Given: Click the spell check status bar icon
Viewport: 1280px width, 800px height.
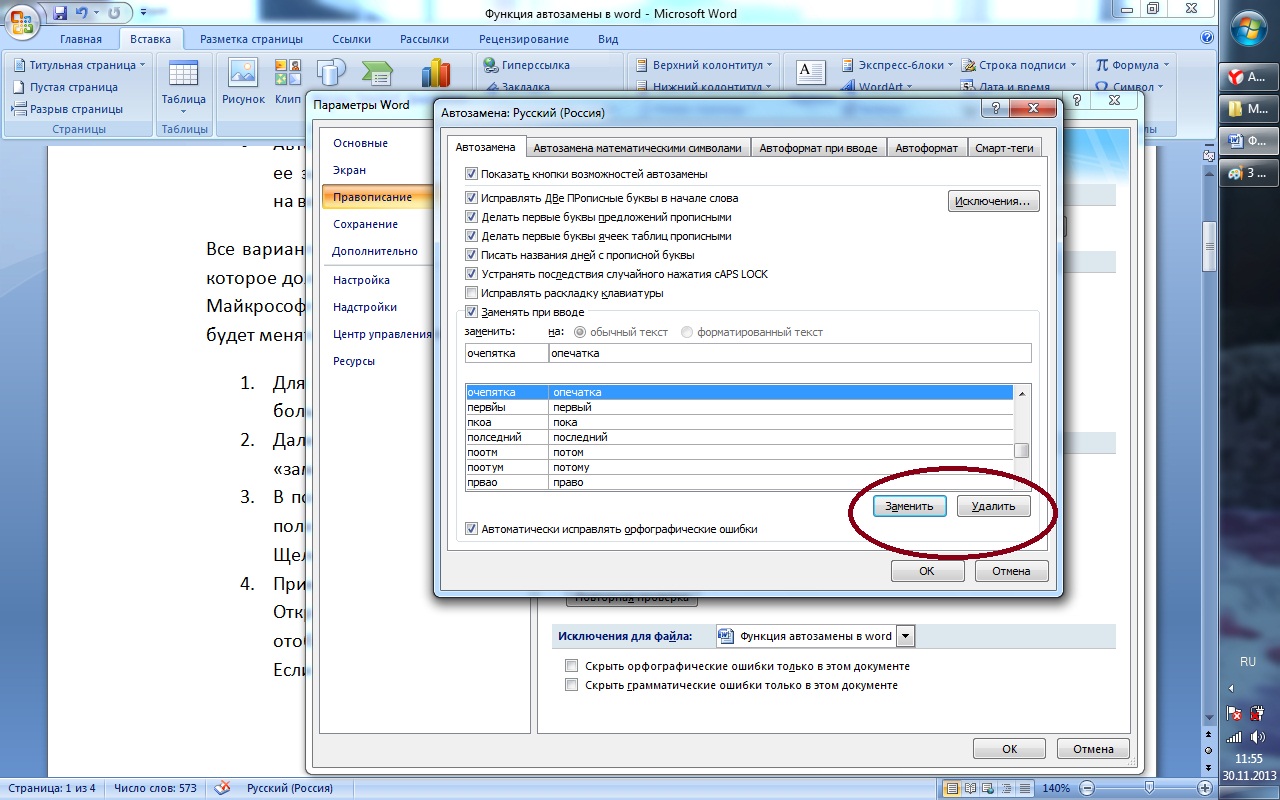Looking at the screenshot, I should coord(223,788).
